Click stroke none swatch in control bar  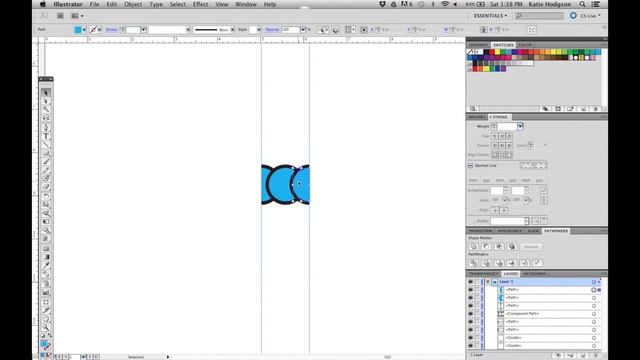point(93,30)
